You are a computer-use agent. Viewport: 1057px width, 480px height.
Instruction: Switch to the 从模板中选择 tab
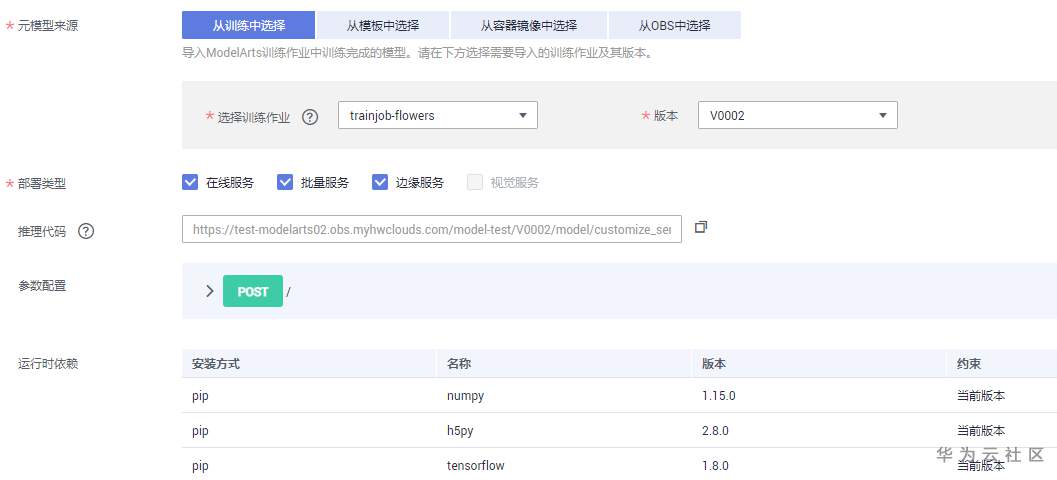(x=383, y=26)
